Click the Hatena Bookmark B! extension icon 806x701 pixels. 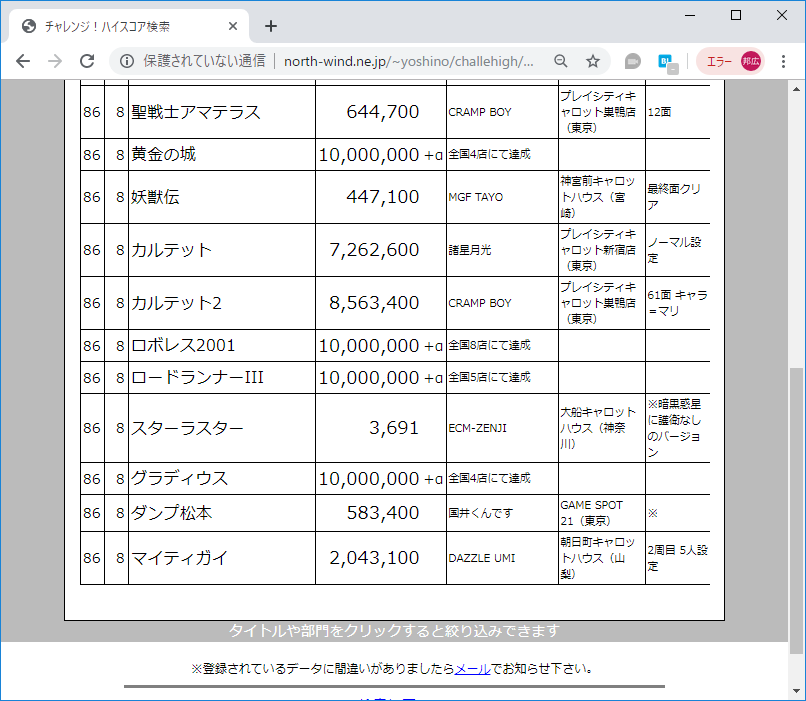tap(663, 60)
